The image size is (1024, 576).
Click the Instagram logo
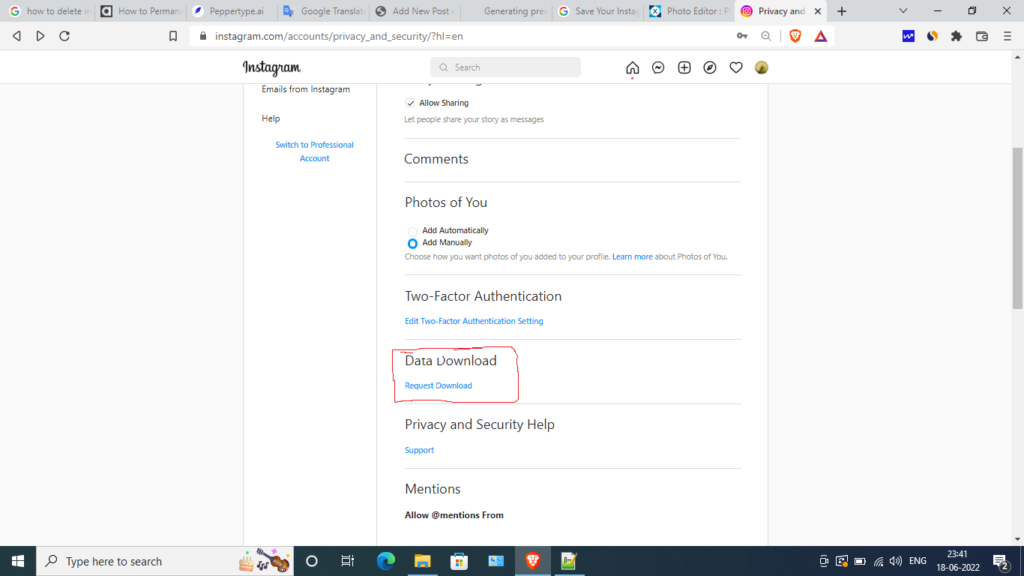point(272,67)
